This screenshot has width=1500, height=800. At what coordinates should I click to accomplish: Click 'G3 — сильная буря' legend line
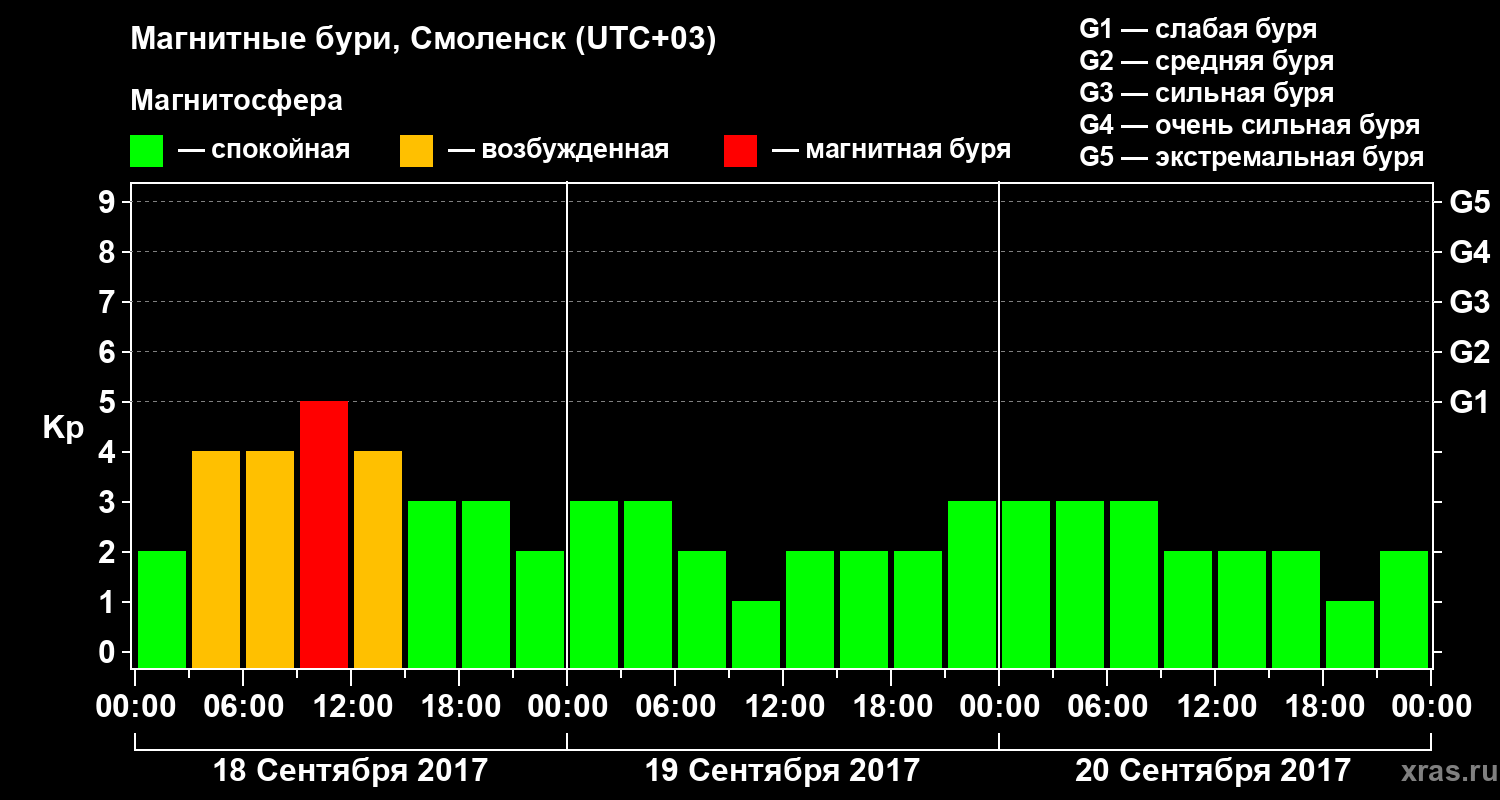point(1207,93)
